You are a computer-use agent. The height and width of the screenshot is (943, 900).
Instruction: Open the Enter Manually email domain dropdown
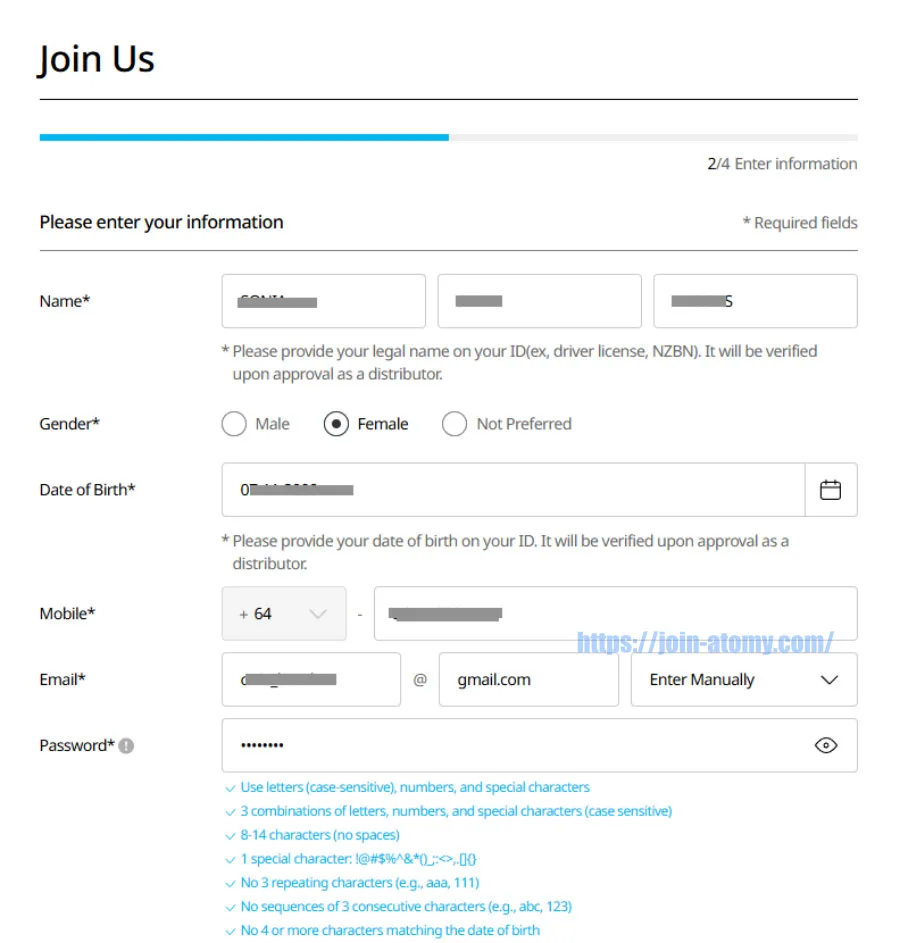(x=744, y=679)
